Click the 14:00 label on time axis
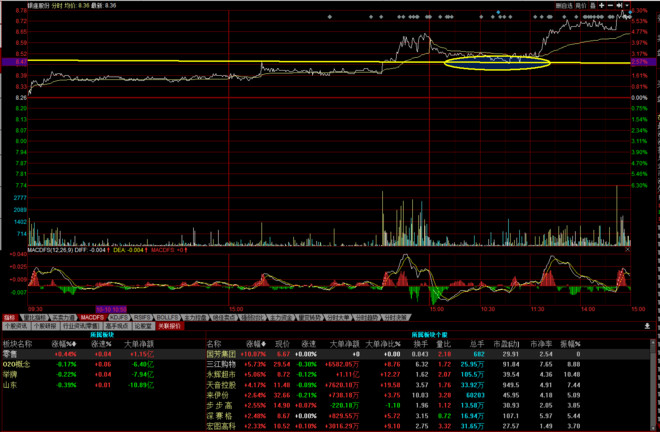Screen dimensions: 660x432 pos(588,309)
